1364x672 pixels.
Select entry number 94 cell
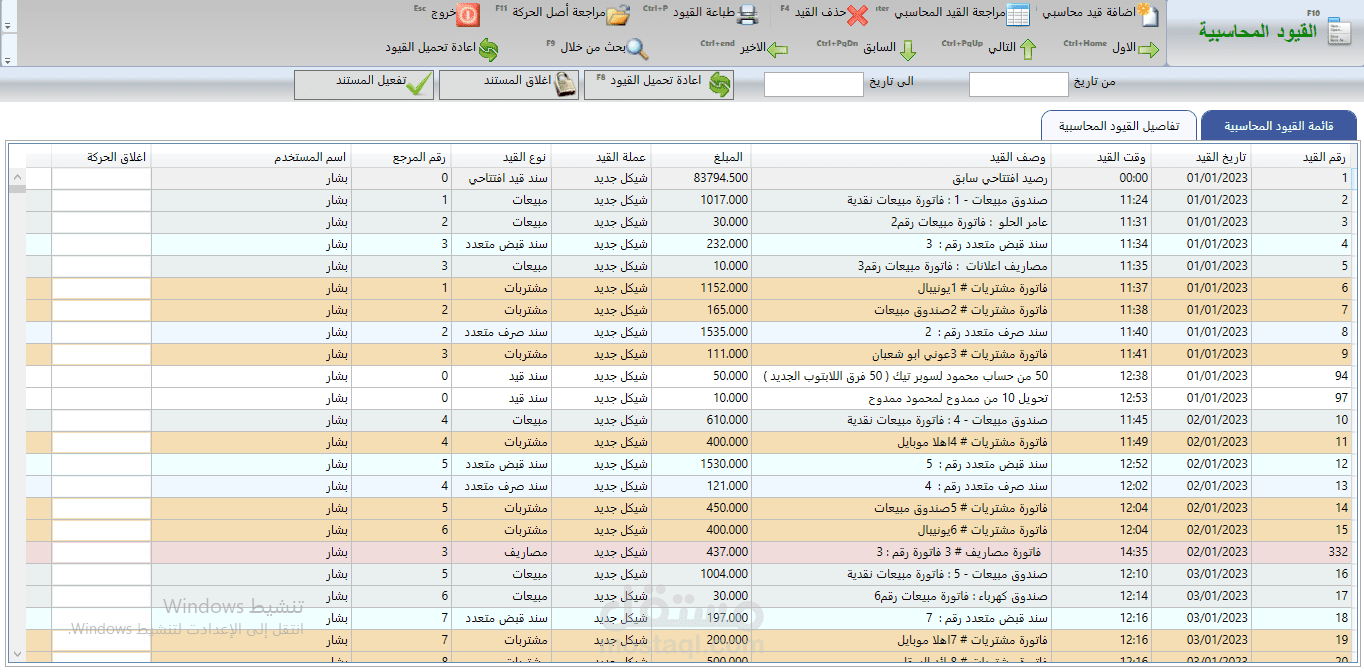1301,376
